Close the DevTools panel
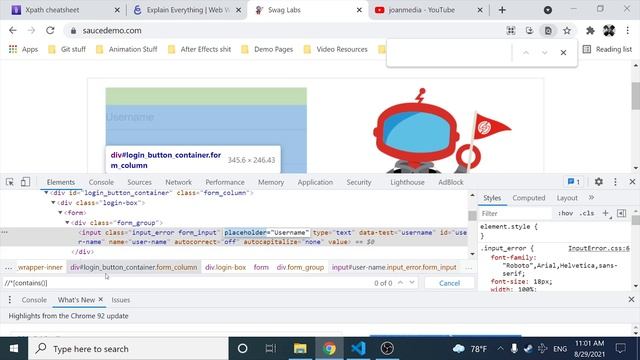Viewport: 640px width, 360px height. tap(632, 182)
